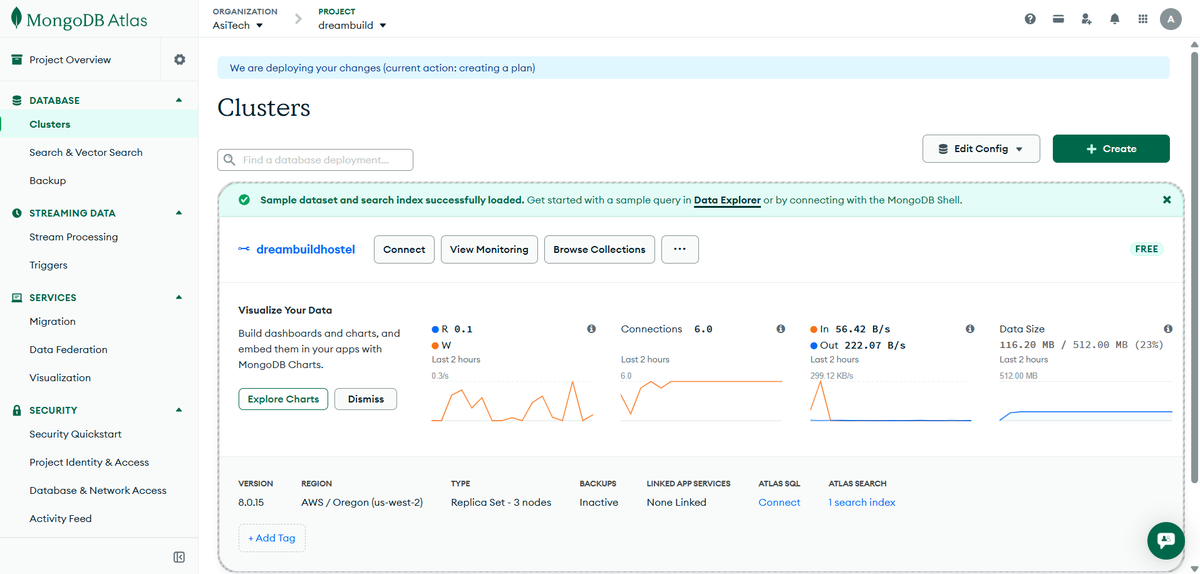Open the Edit Config dropdown

point(981,149)
